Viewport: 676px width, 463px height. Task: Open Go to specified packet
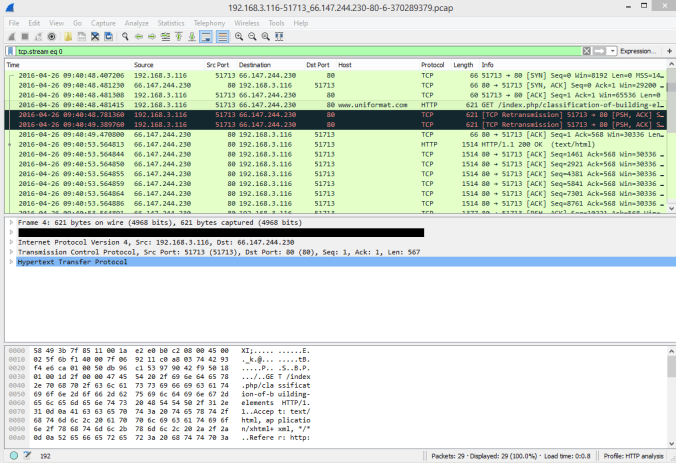pyautogui.click(x=165, y=37)
